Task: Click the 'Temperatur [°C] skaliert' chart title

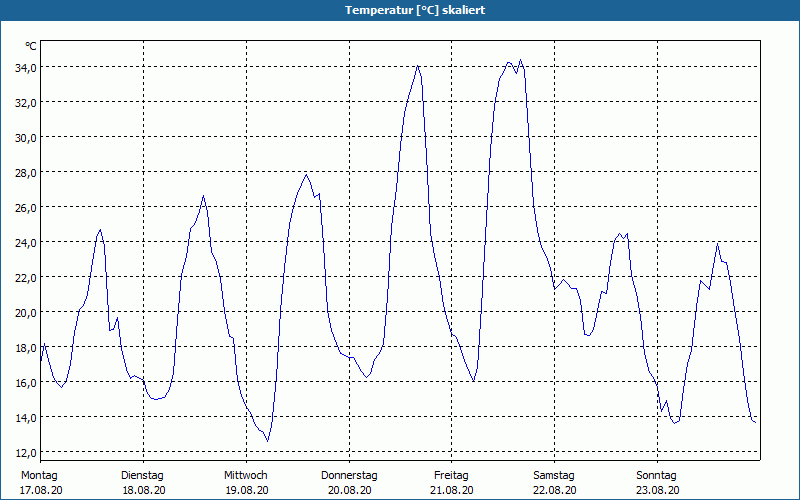Action: click(415, 10)
